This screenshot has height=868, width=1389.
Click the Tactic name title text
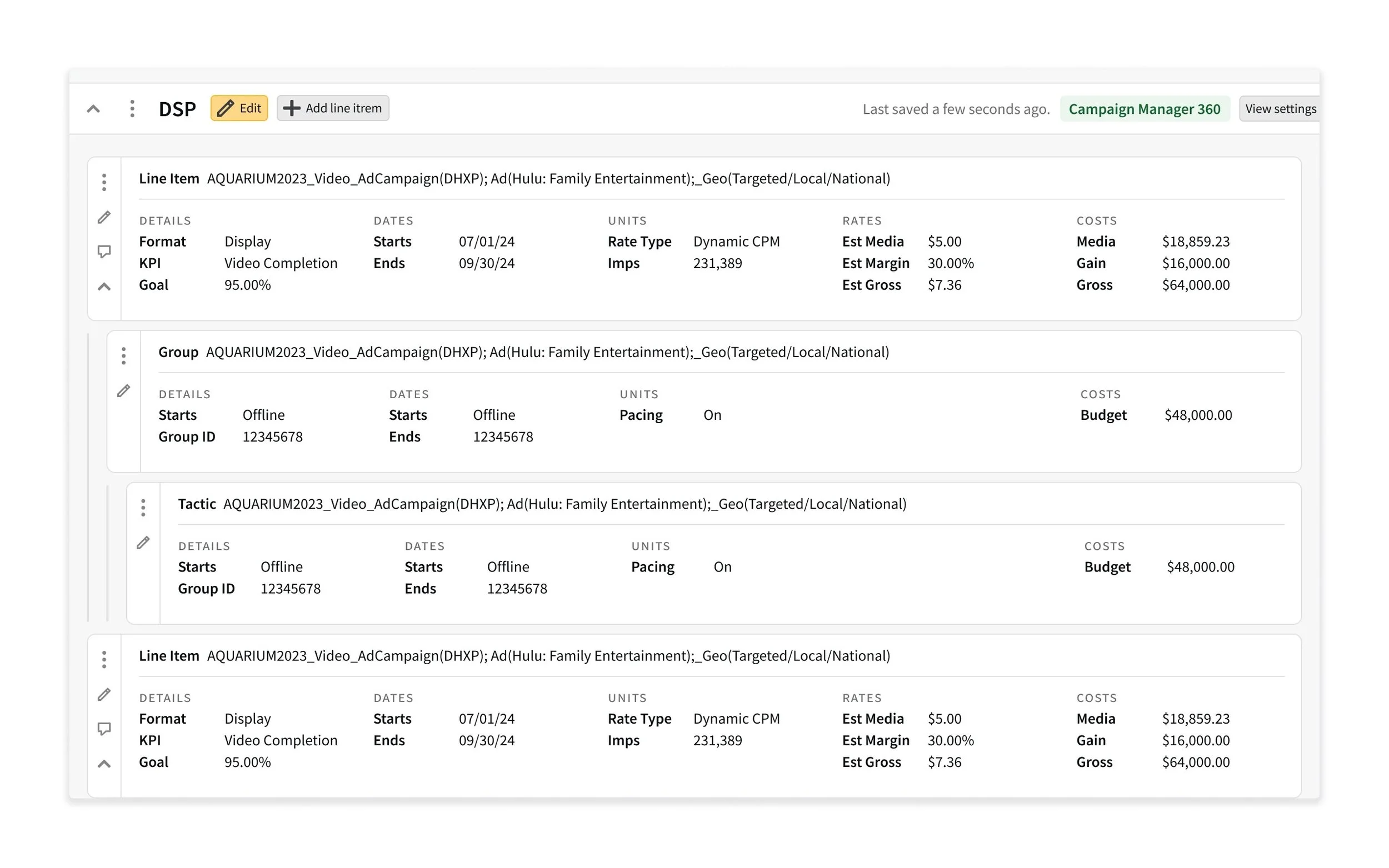pos(564,504)
